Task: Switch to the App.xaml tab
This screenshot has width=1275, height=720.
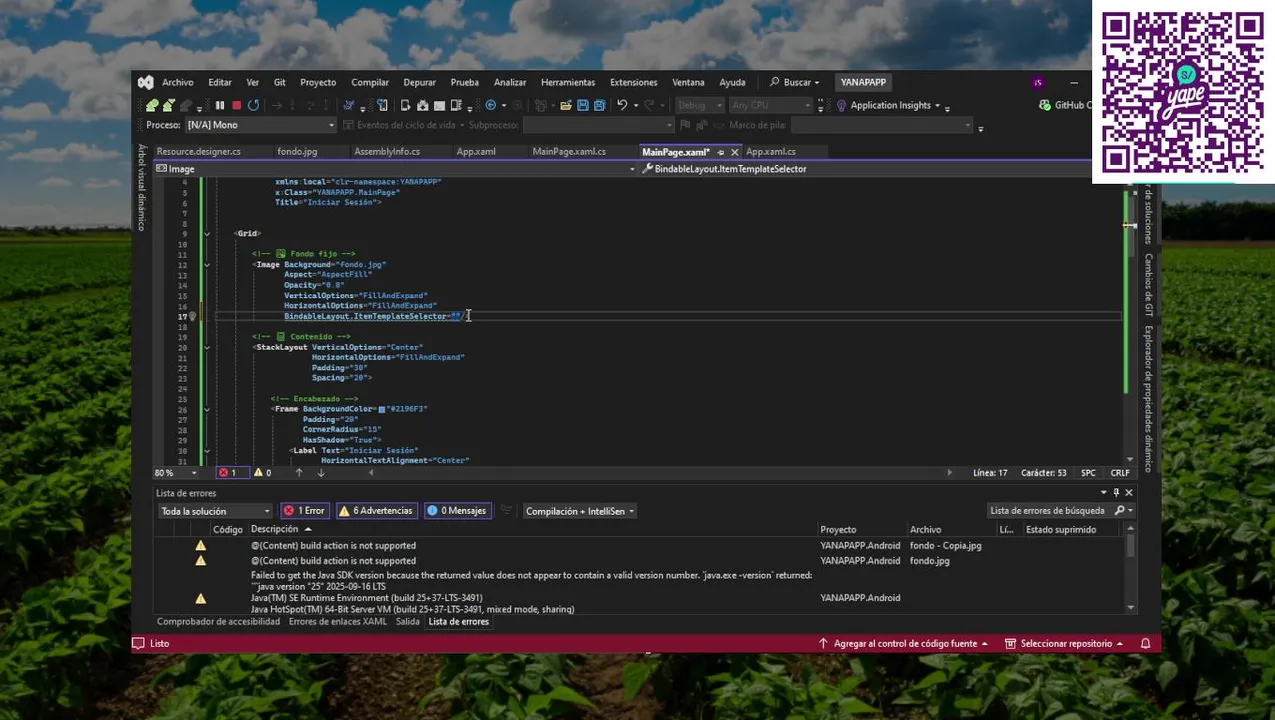Action: click(476, 152)
